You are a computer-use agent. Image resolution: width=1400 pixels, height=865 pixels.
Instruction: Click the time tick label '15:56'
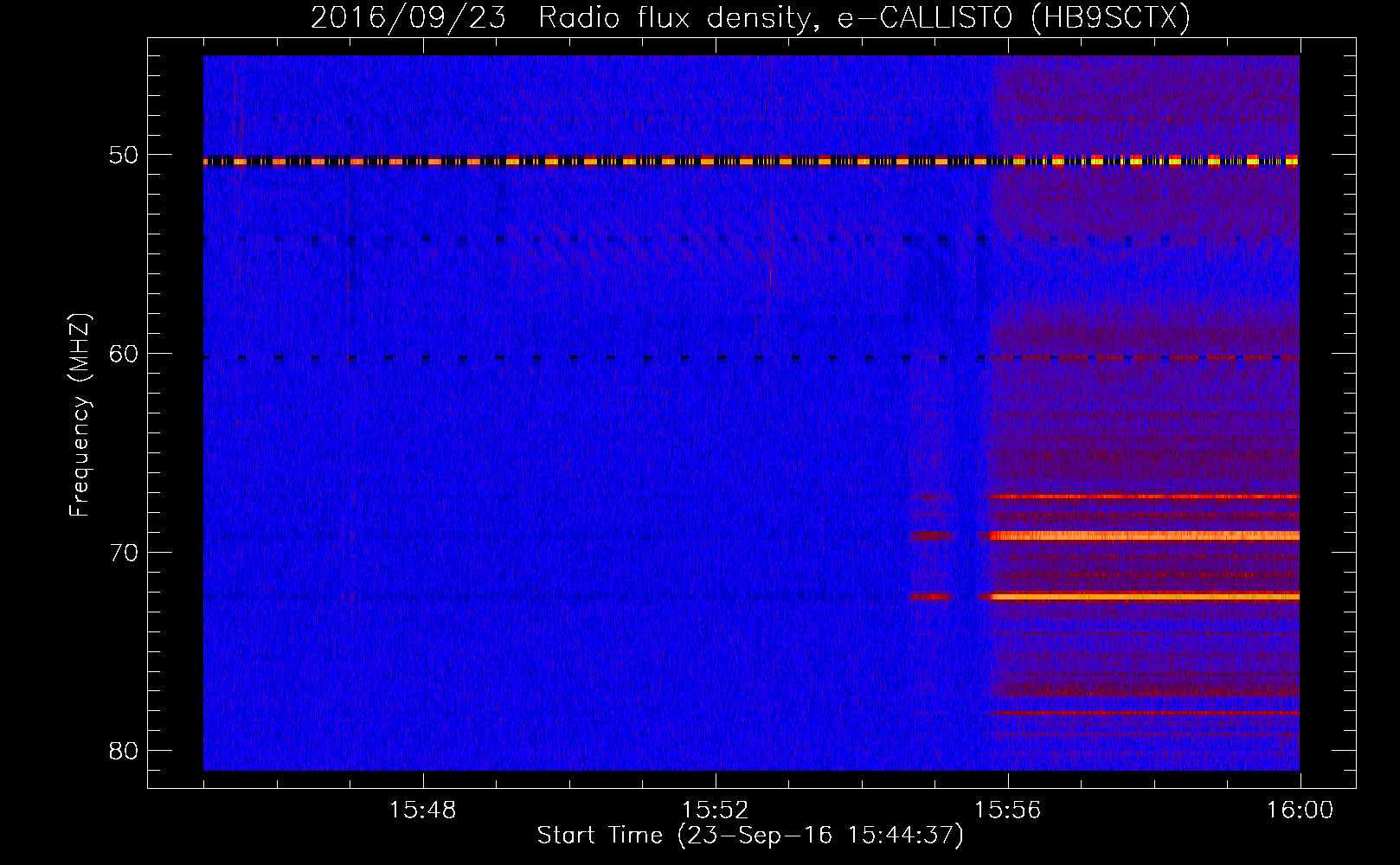point(1007,811)
